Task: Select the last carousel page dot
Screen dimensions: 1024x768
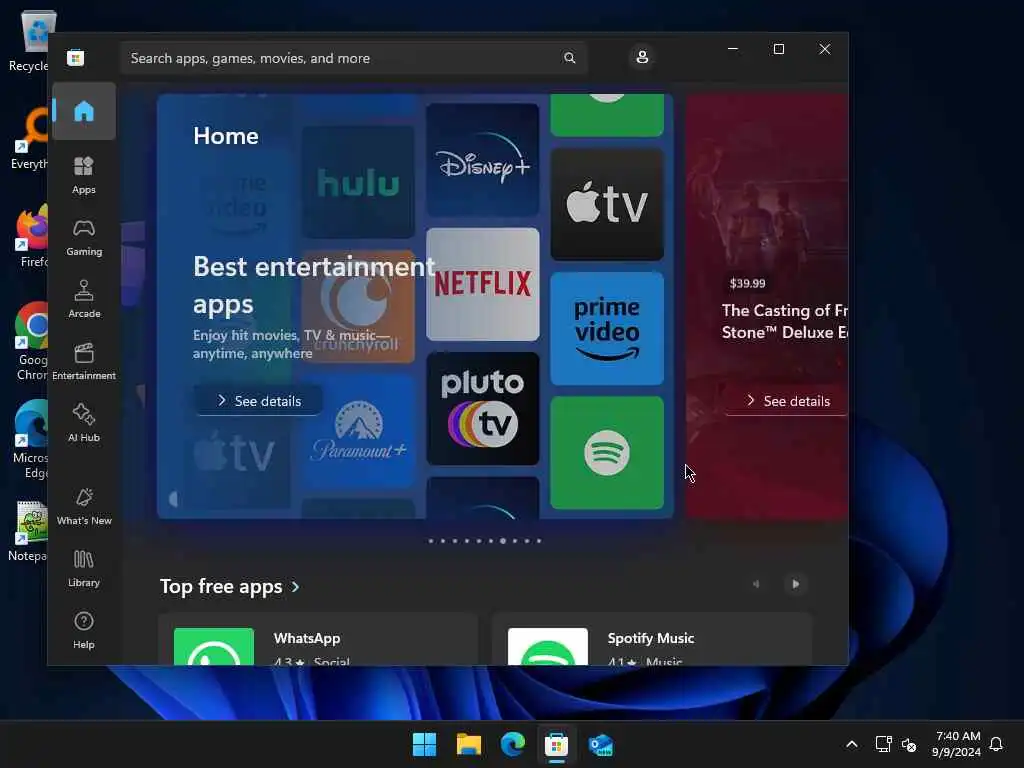Action: pyautogui.click(x=539, y=541)
